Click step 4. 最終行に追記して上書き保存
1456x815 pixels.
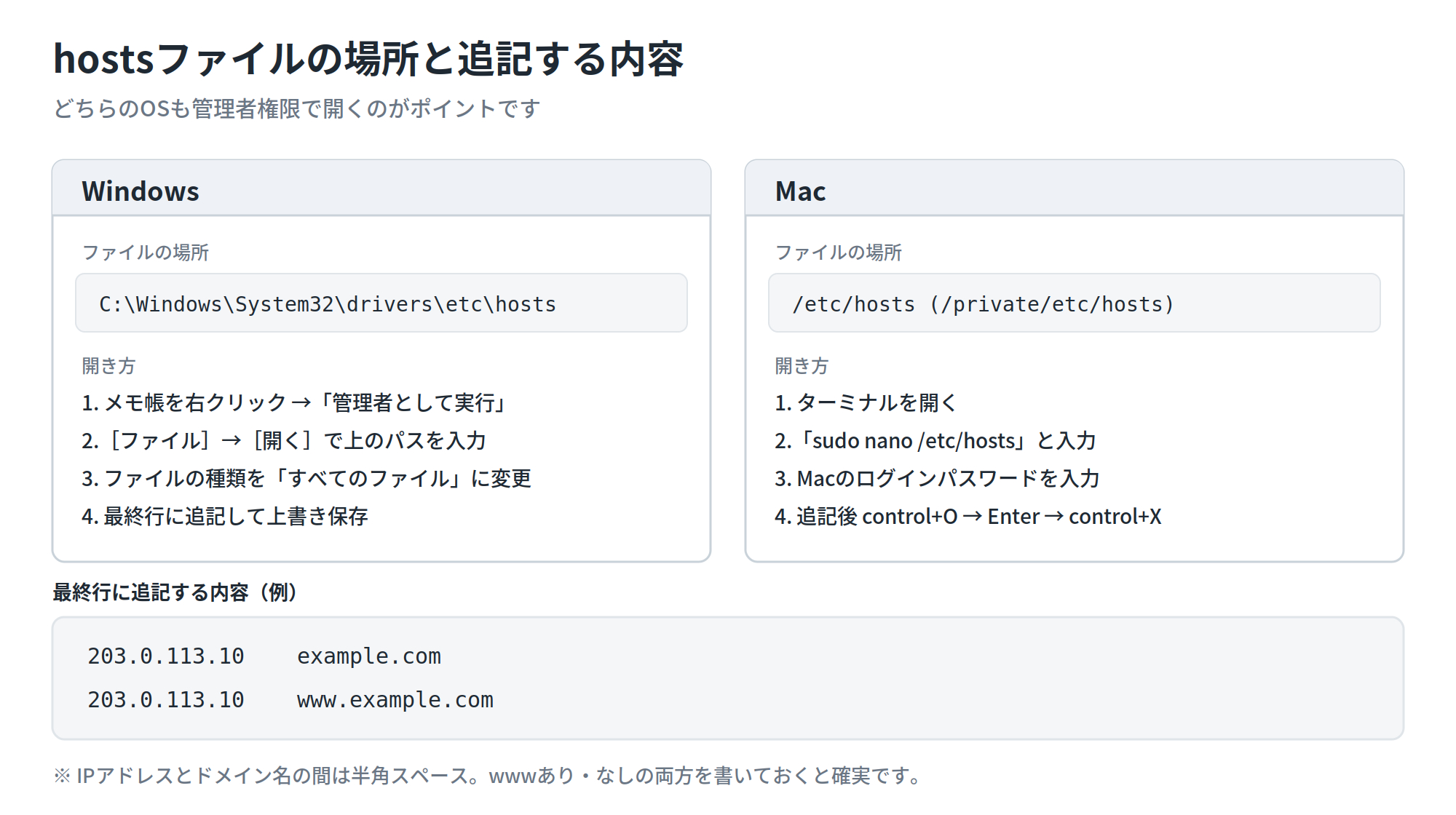pyautogui.click(x=225, y=516)
